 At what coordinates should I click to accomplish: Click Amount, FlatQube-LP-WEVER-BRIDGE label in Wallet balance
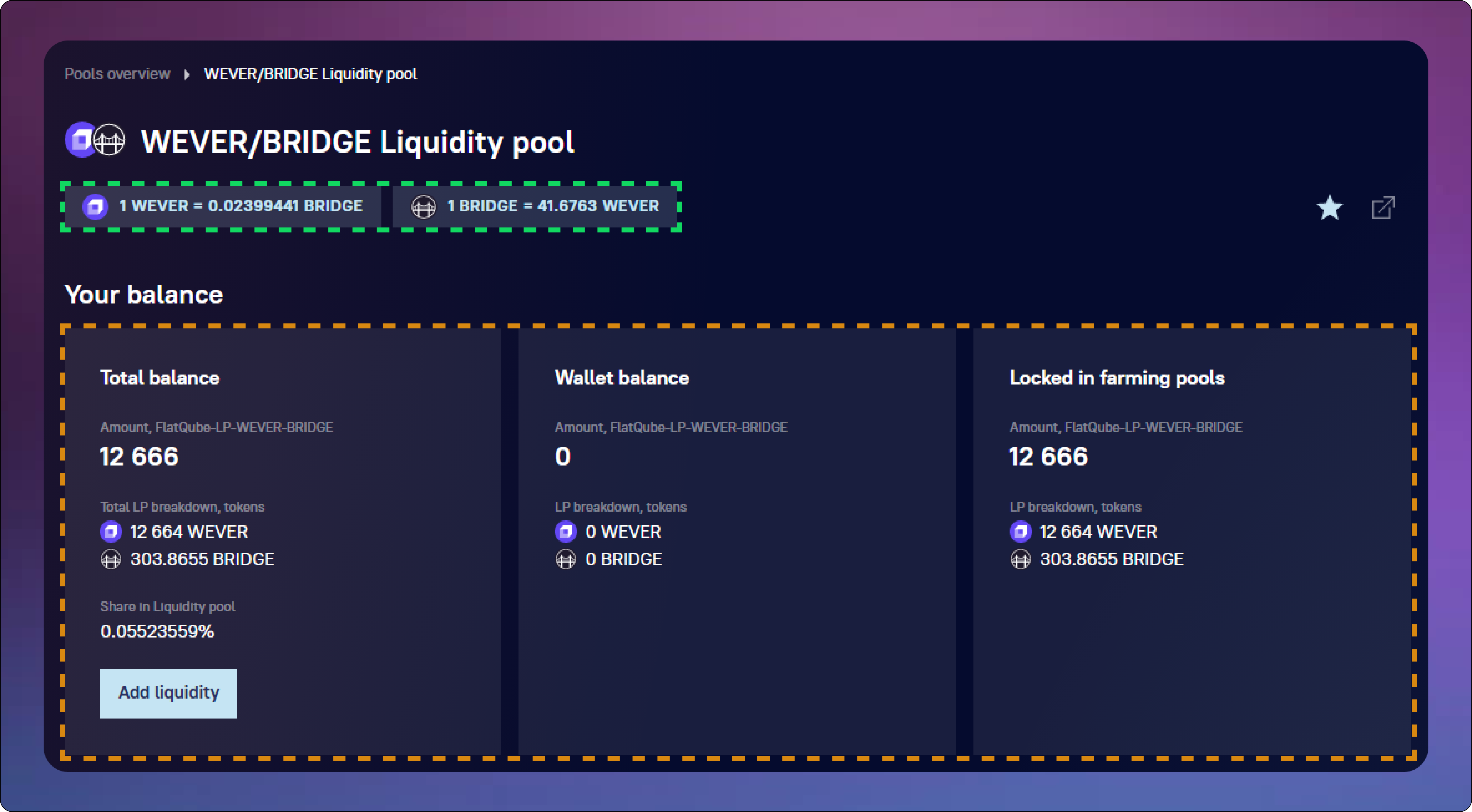[x=671, y=427]
